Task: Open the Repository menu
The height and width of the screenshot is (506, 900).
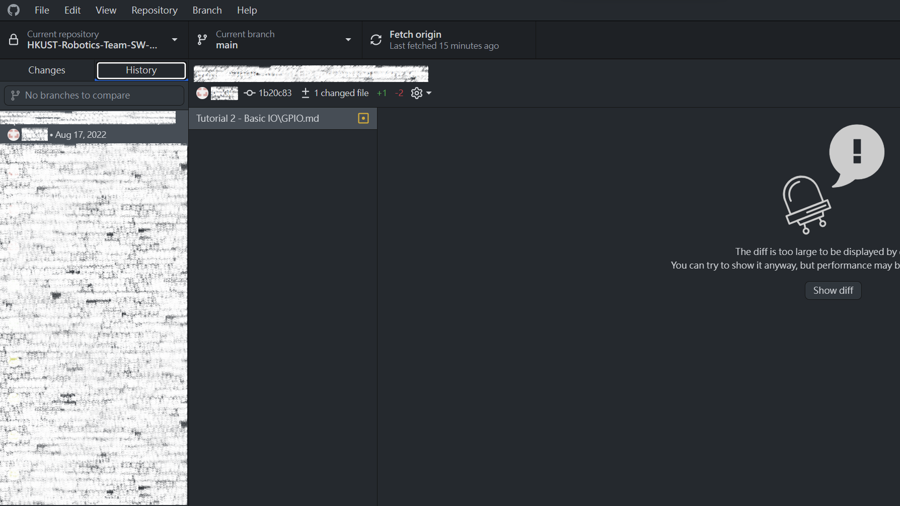Action: pos(154,10)
